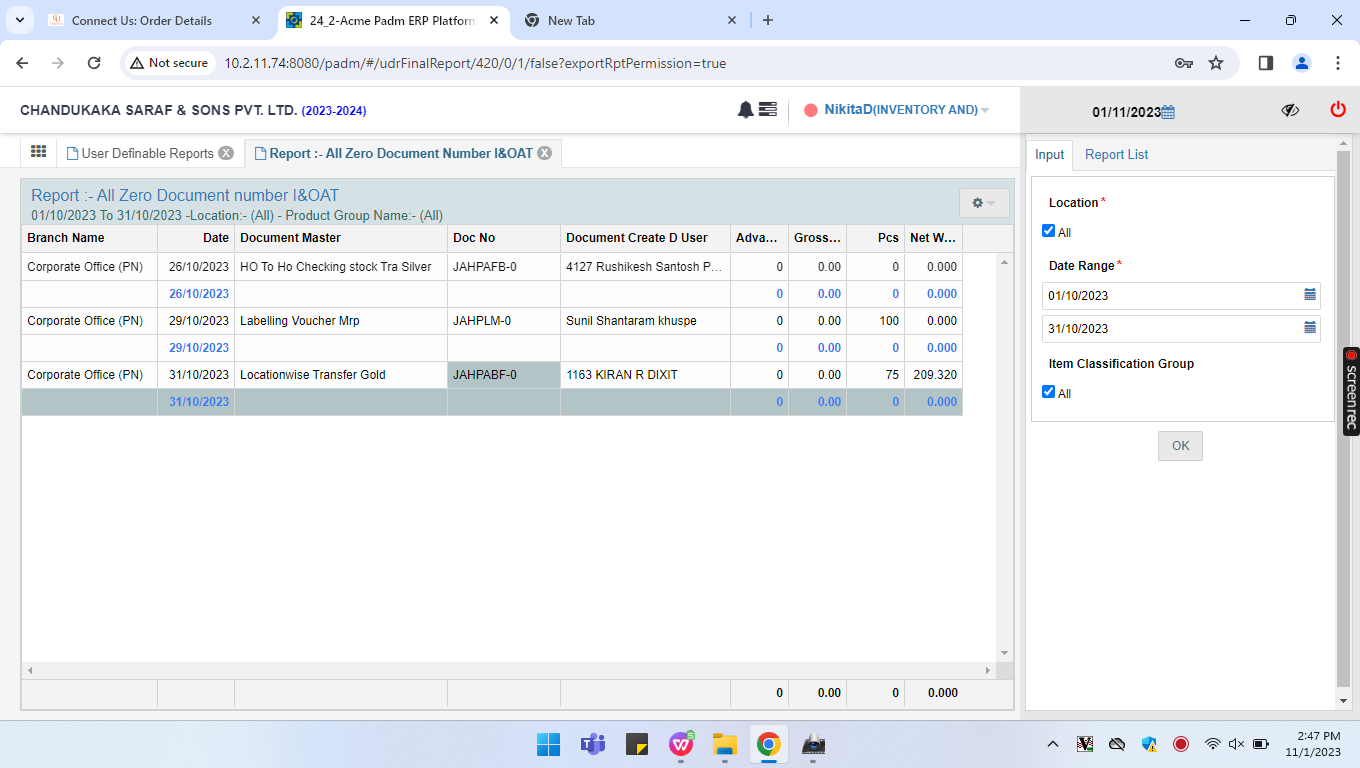
Task: Click the 209.320 net weight value
Action: point(935,375)
